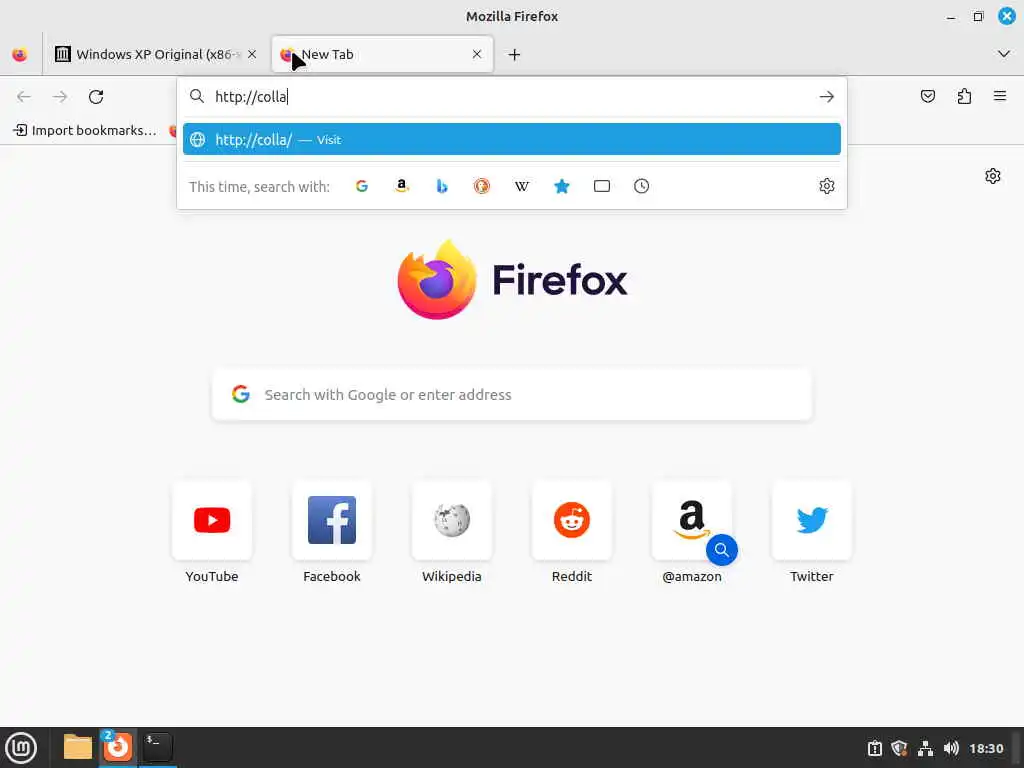1024x768 pixels.
Task: Maximize the Firefox window
Action: (978, 17)
